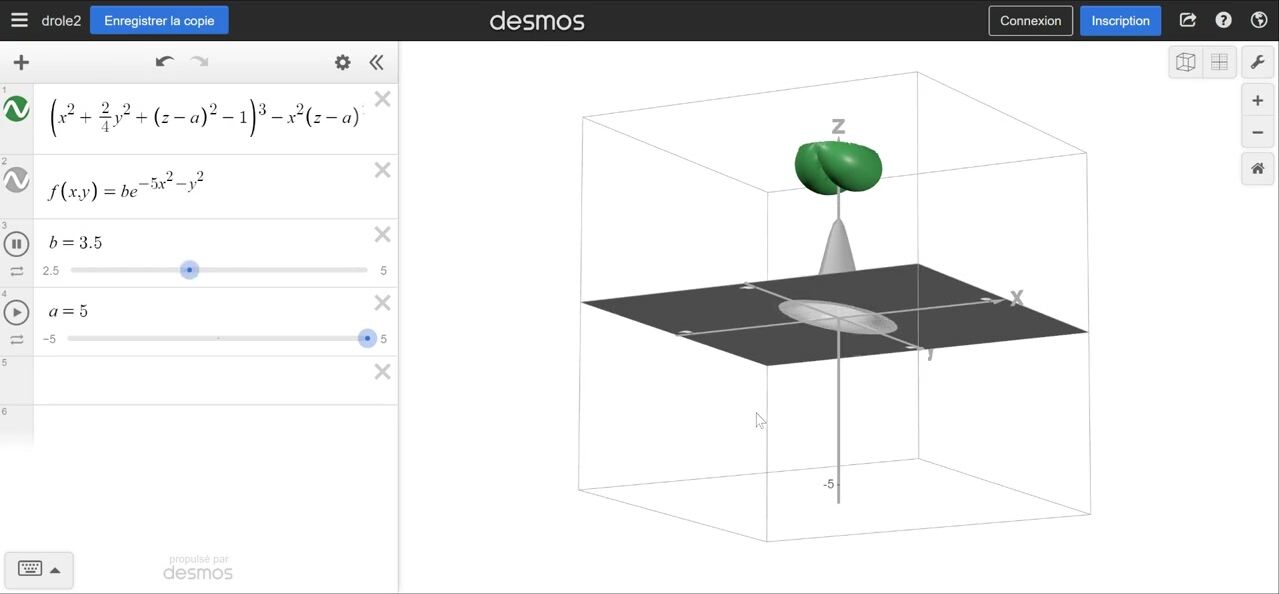Viewport: 1279px width, 594px height.
Task: Zoom in on the 3D graph
Action: (1258, 101)
